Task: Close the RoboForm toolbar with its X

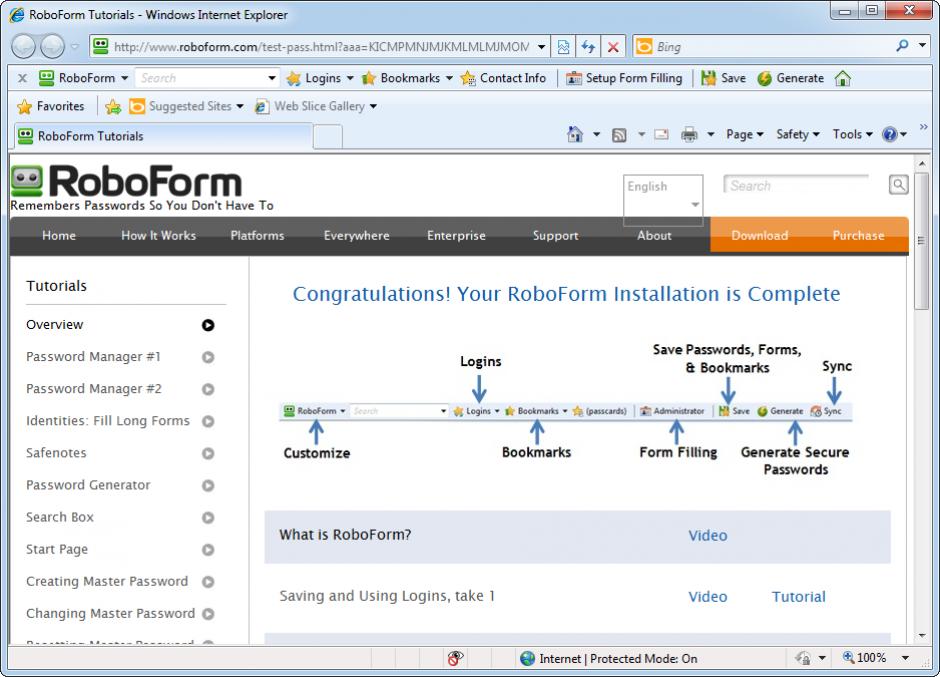Action: click(x=22, y=78)
